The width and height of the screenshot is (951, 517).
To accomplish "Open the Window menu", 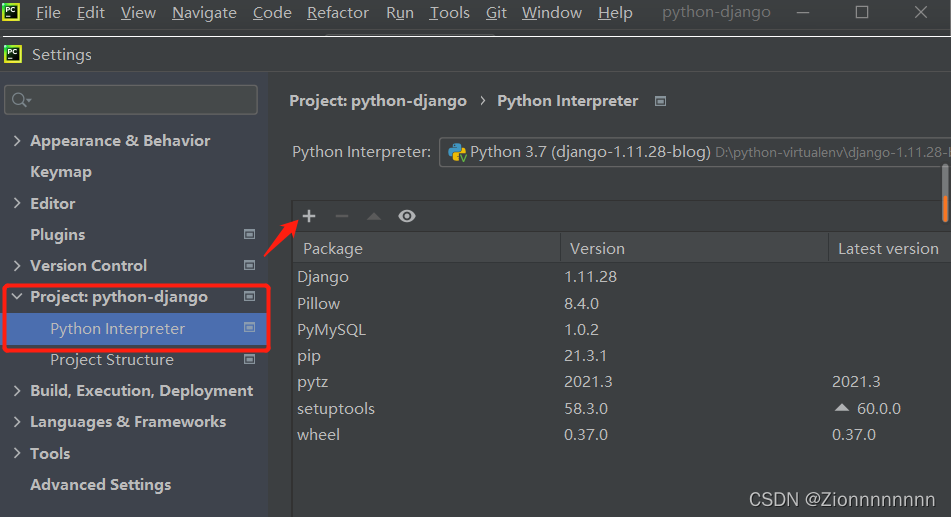I will pos(551,13).
